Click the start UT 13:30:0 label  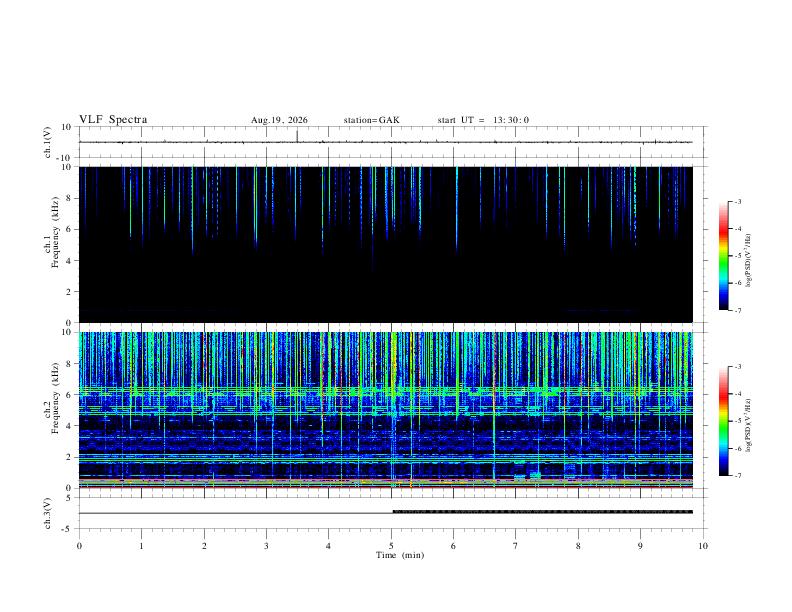point(483,120)
